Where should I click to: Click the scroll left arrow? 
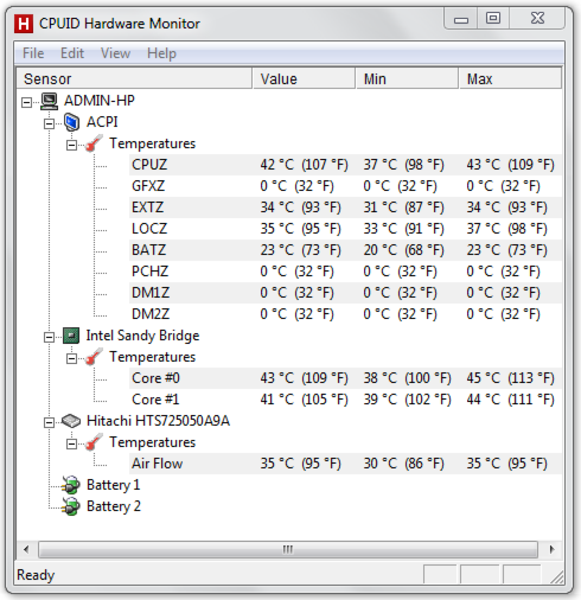coord(26,549)
